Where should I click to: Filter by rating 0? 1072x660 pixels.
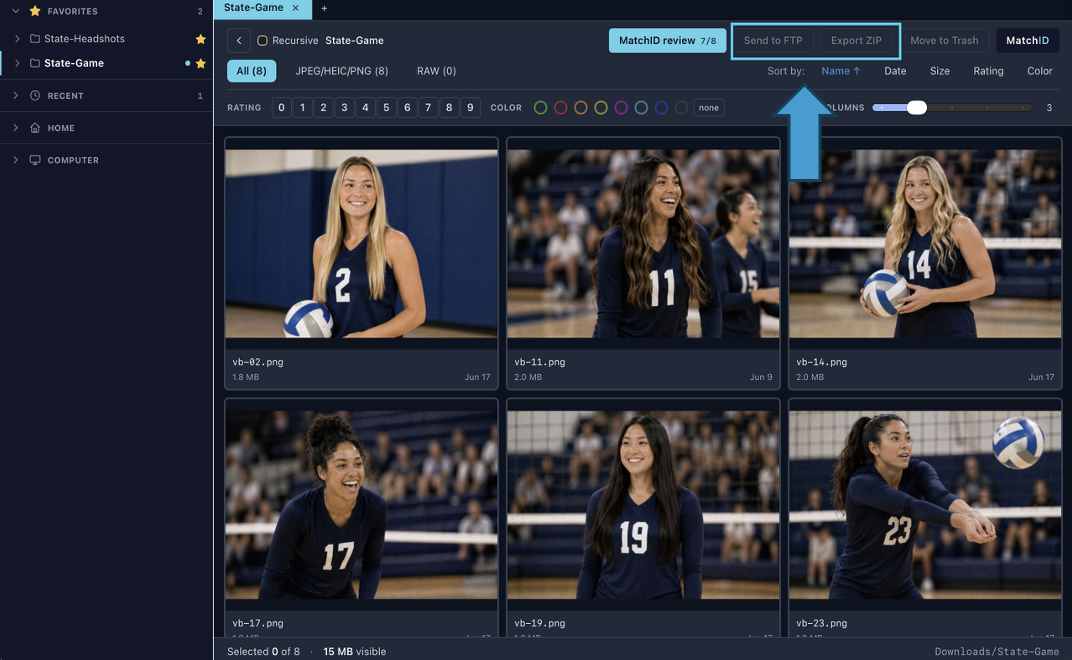281,107
